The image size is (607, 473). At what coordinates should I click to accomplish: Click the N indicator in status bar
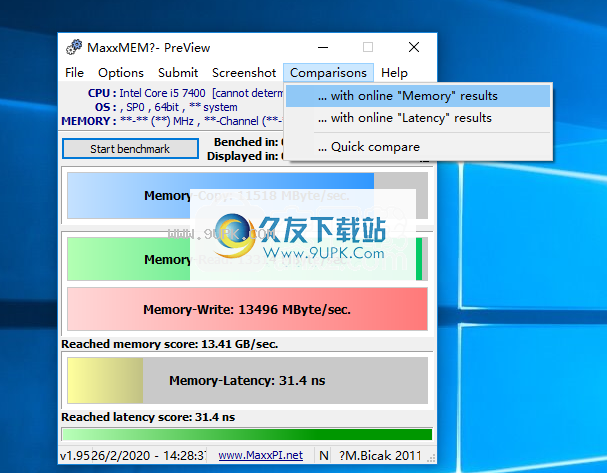[324, 456]
